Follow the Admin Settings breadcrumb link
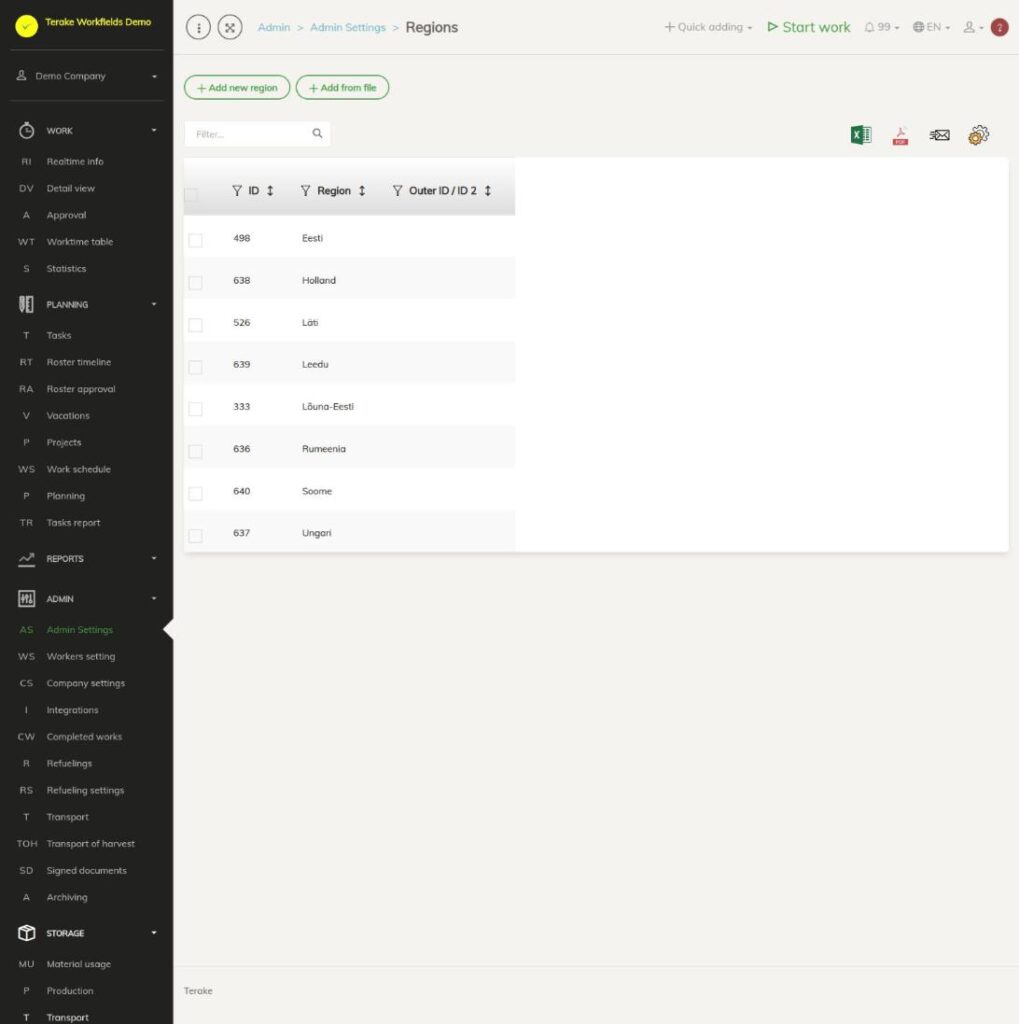 pyautogui.click(x=348, y=27)
